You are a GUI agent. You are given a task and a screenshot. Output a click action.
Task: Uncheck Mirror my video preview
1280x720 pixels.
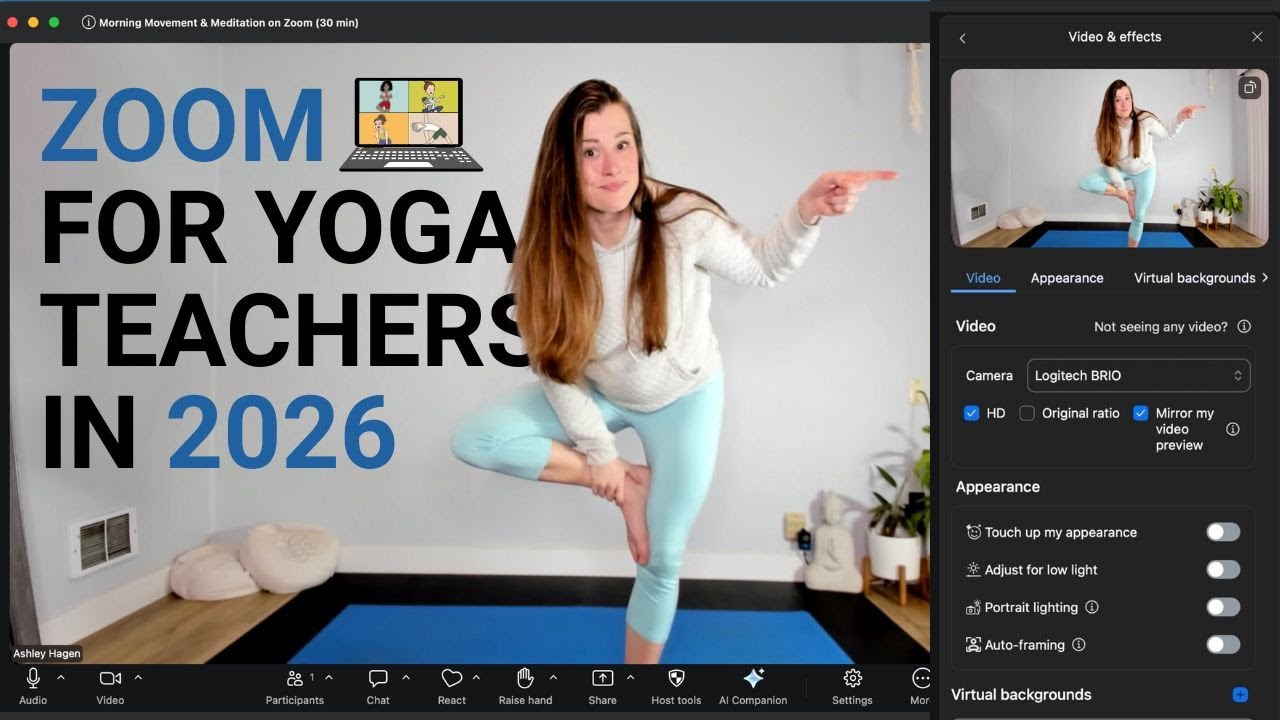(1140, 413)
